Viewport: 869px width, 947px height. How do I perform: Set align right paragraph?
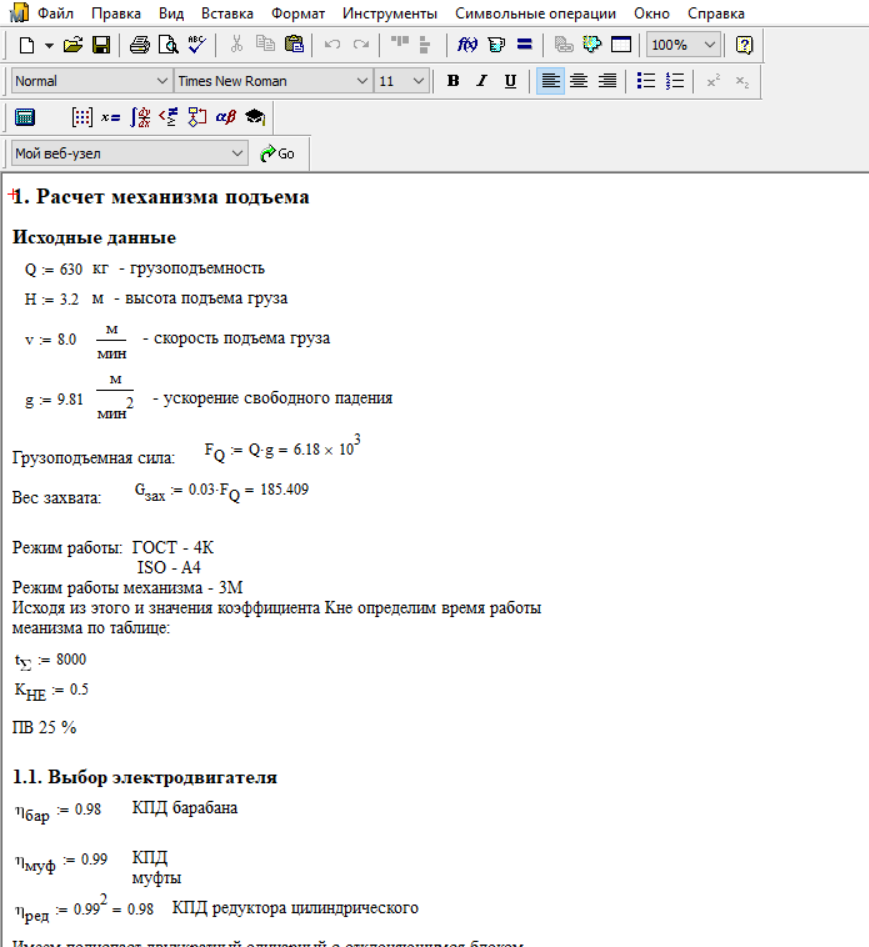(x=608, y=81)
